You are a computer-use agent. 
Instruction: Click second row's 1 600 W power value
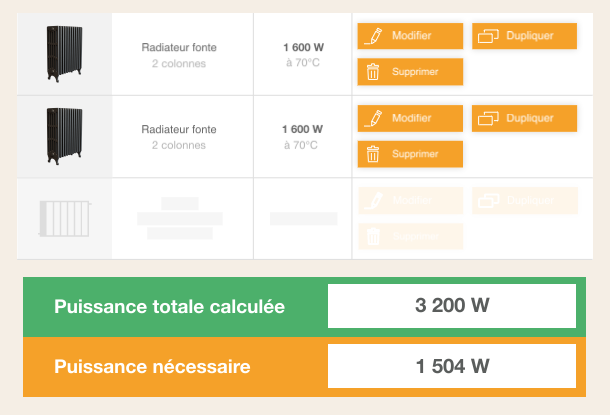[302, 129]
